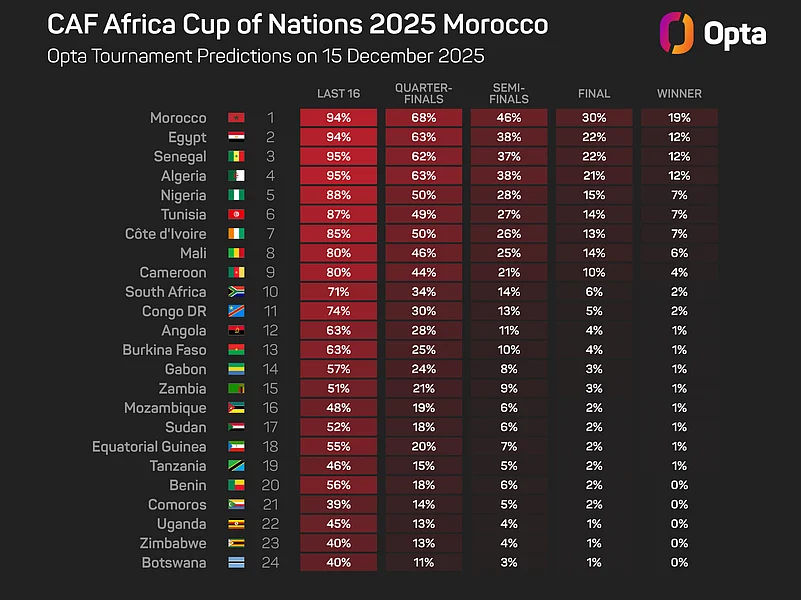
Task: Click the Egypt flag icon
Action: 237,137
